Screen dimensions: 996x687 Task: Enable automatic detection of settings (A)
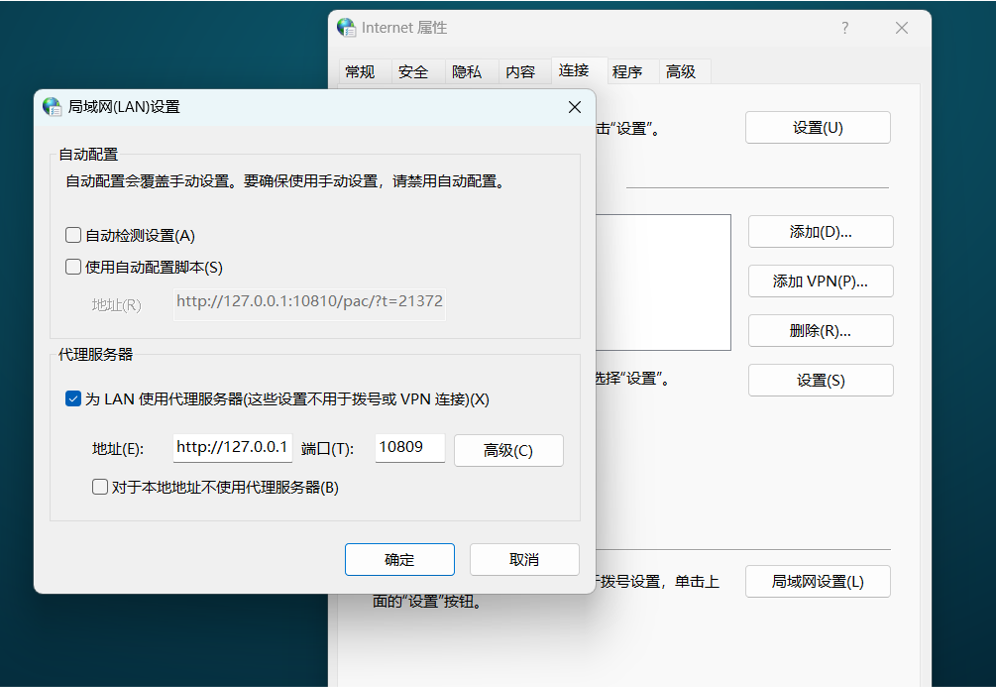click(x=73, y=236)
